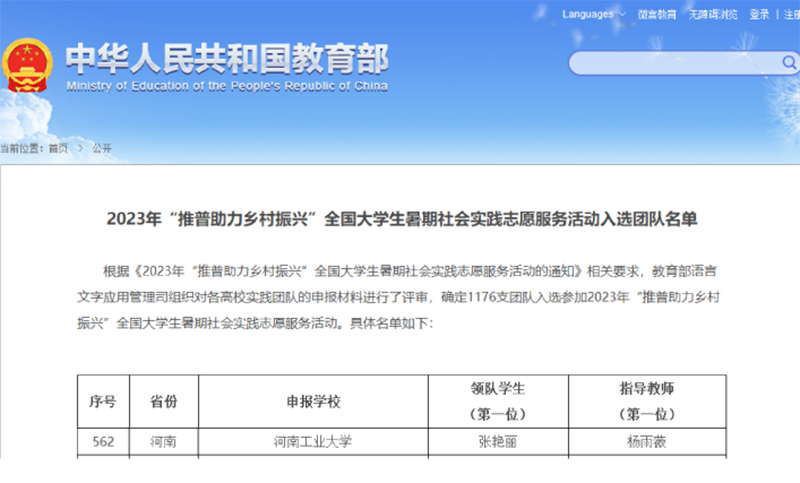Select the 序号 column header
The image size is (800, 483).
(103, 402)
